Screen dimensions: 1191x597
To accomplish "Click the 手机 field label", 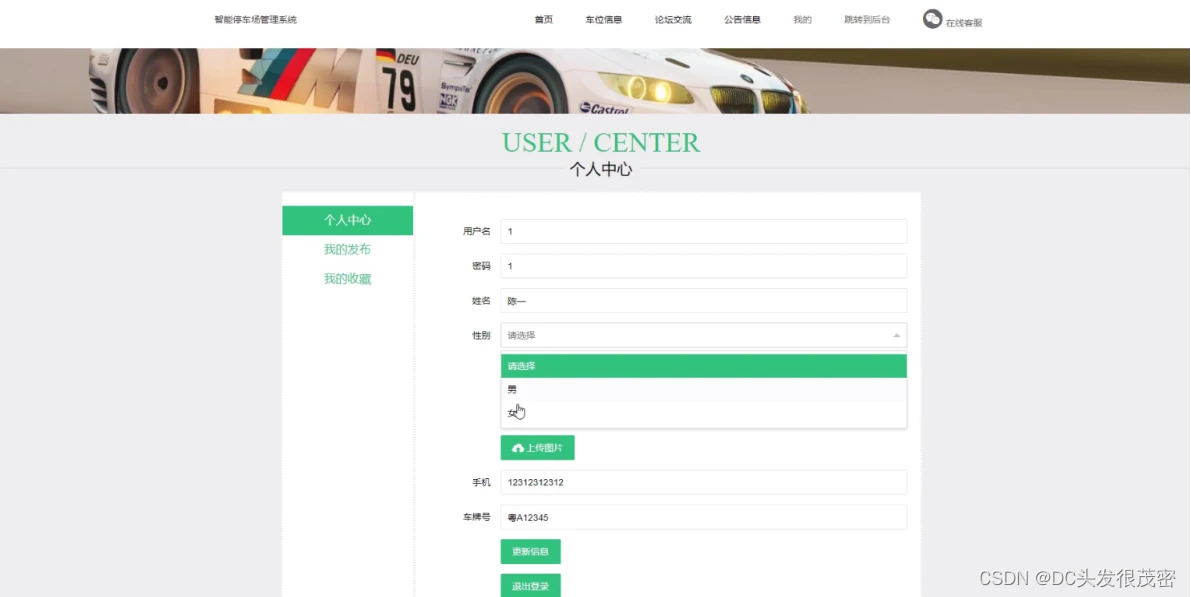I will point(482,482).
